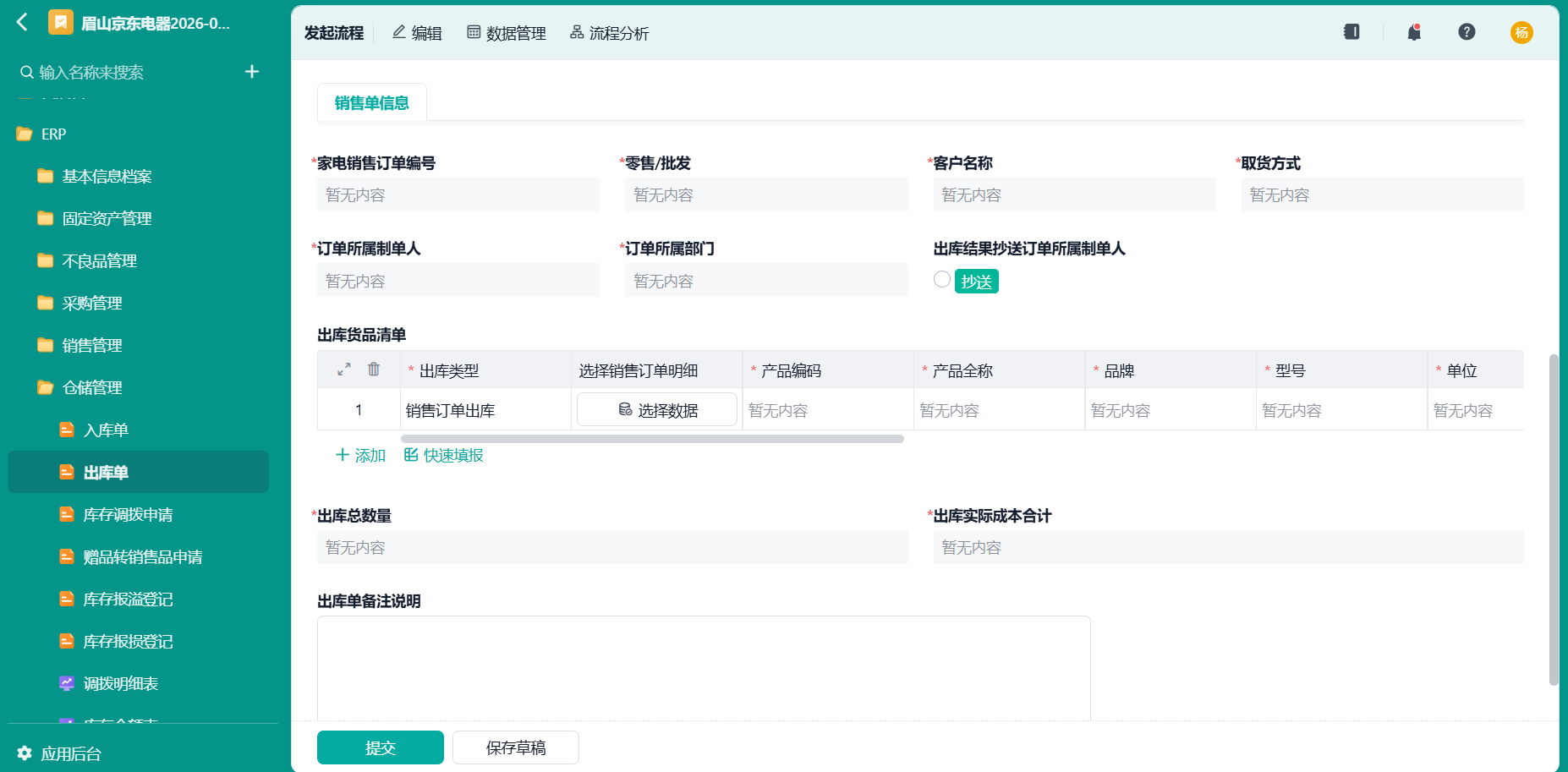Open the 眉山京东电器 app logo icon
Image resolution: width=1568 pixels, height=772 pixels.
tap(61, 23)
